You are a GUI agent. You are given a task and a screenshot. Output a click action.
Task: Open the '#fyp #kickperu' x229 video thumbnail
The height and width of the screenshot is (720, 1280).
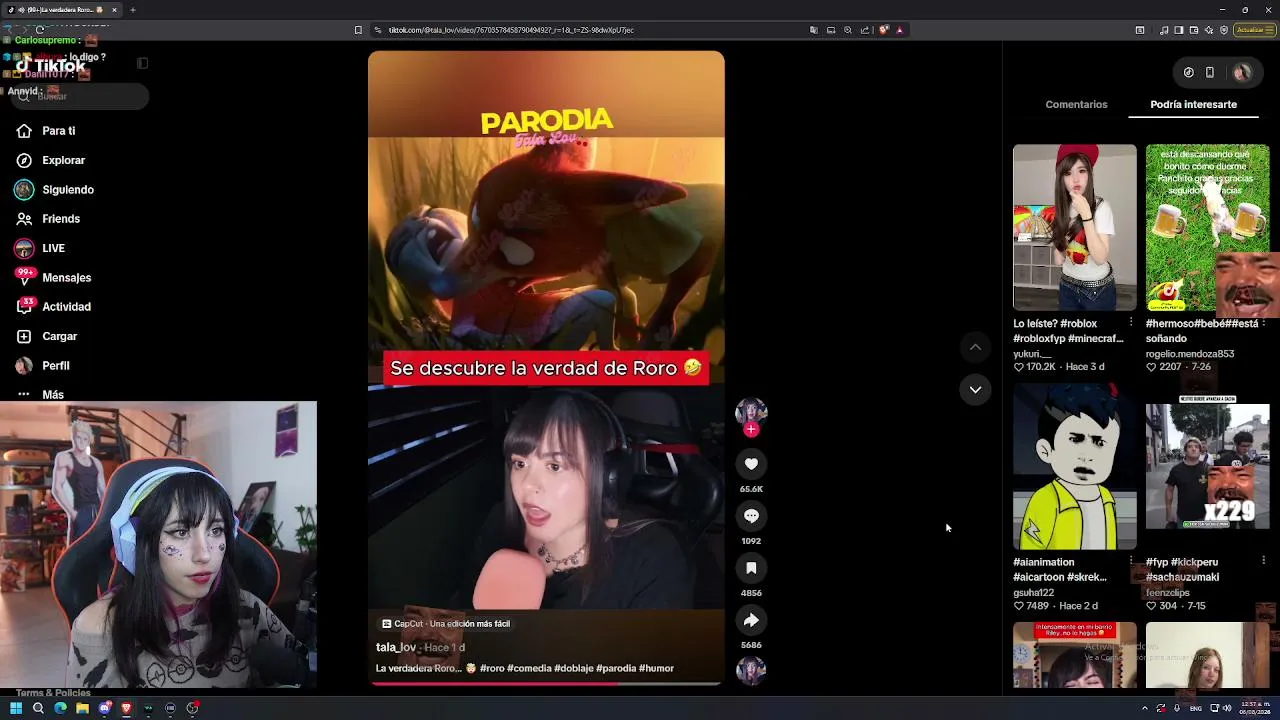pyautogui.click(x=1208, y=466)
